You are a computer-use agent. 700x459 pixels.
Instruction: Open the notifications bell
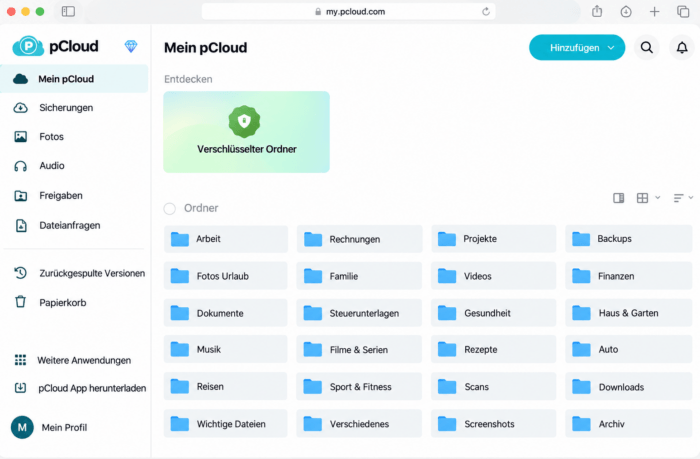682,47
